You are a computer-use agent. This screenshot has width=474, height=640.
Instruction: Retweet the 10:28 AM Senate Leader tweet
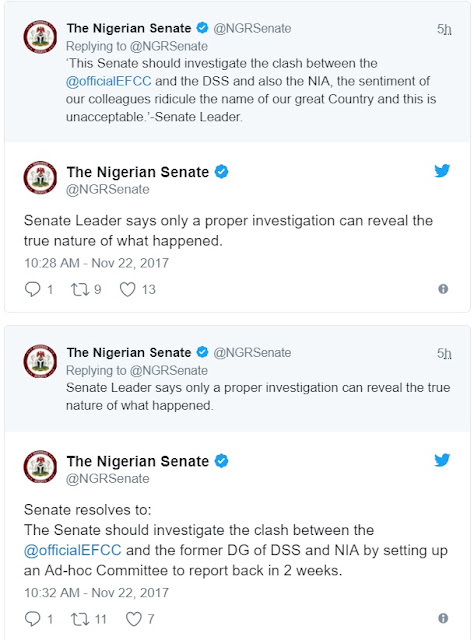pyautogui.click(x=79, y=289)
